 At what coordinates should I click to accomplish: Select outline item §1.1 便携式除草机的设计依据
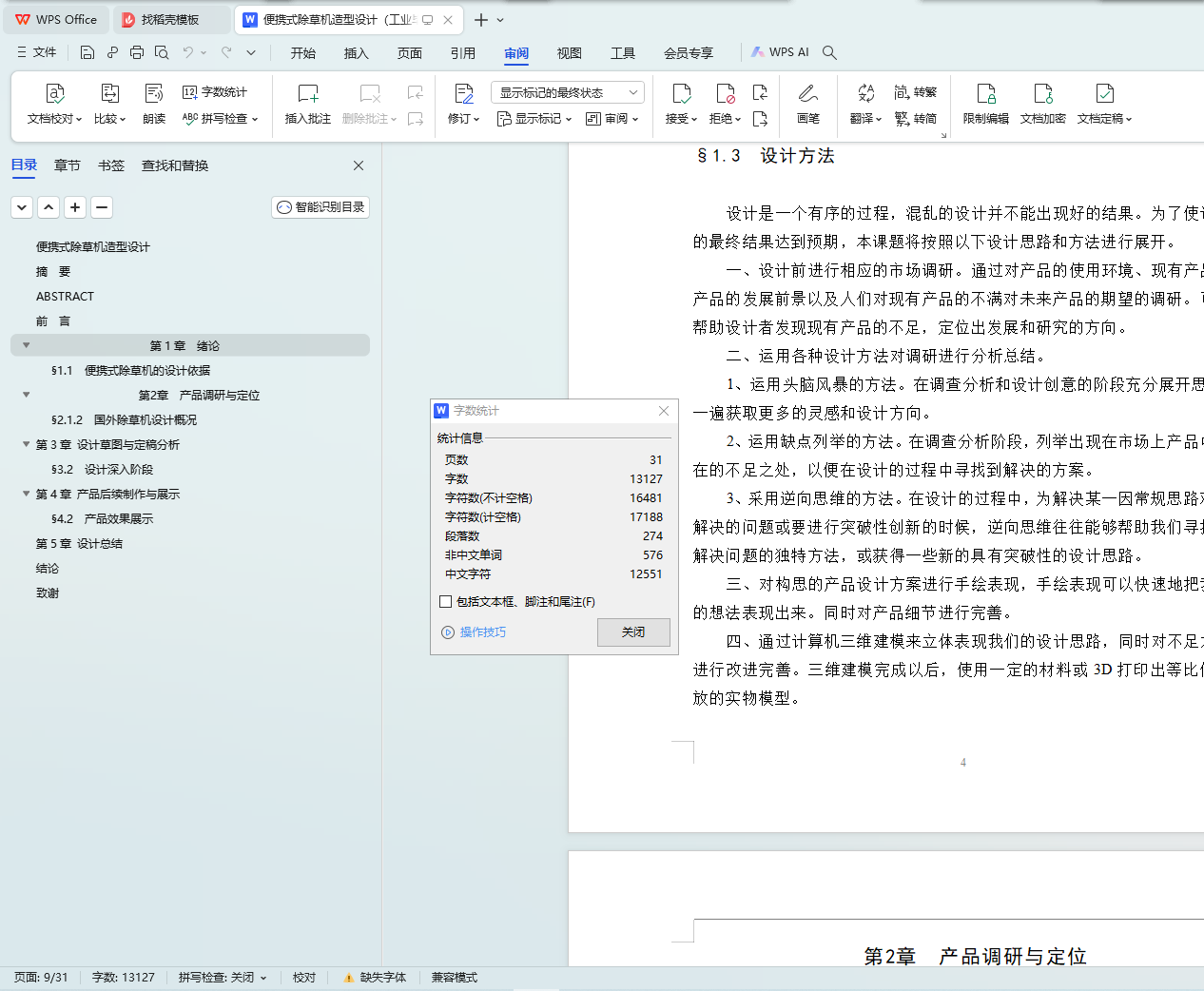click(x=130, y=370)
